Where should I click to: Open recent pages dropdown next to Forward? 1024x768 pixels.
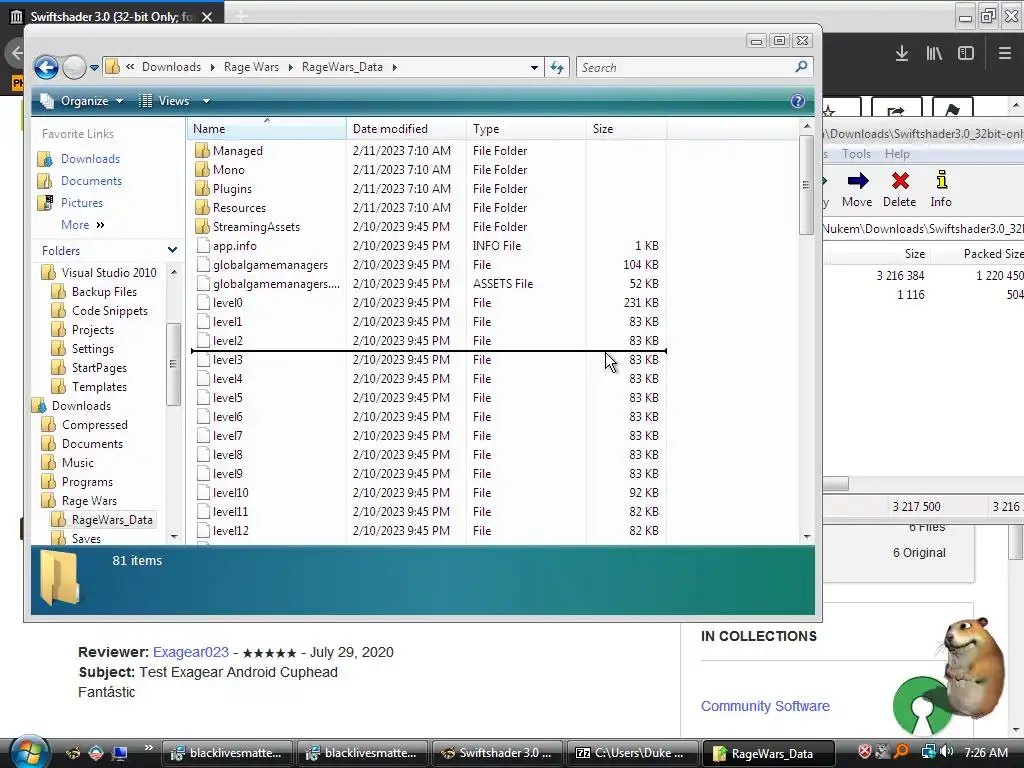[94, 67]
